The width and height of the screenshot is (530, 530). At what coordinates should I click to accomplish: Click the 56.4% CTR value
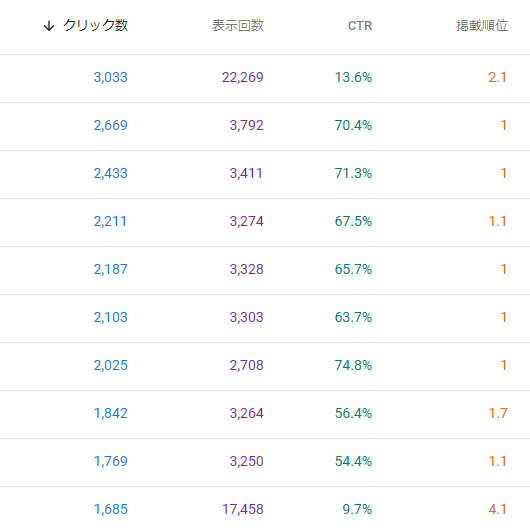tap(353, 413)
